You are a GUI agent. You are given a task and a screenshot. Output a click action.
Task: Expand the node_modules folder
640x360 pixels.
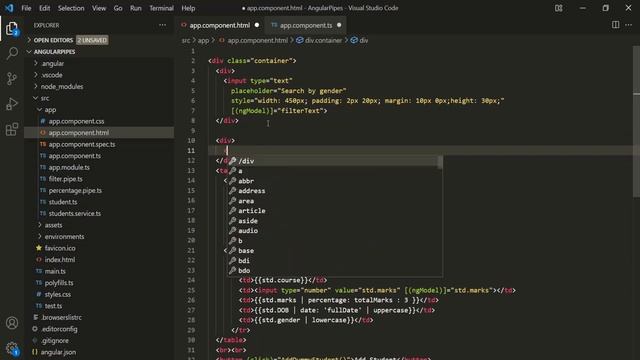(x=62, y=87)
